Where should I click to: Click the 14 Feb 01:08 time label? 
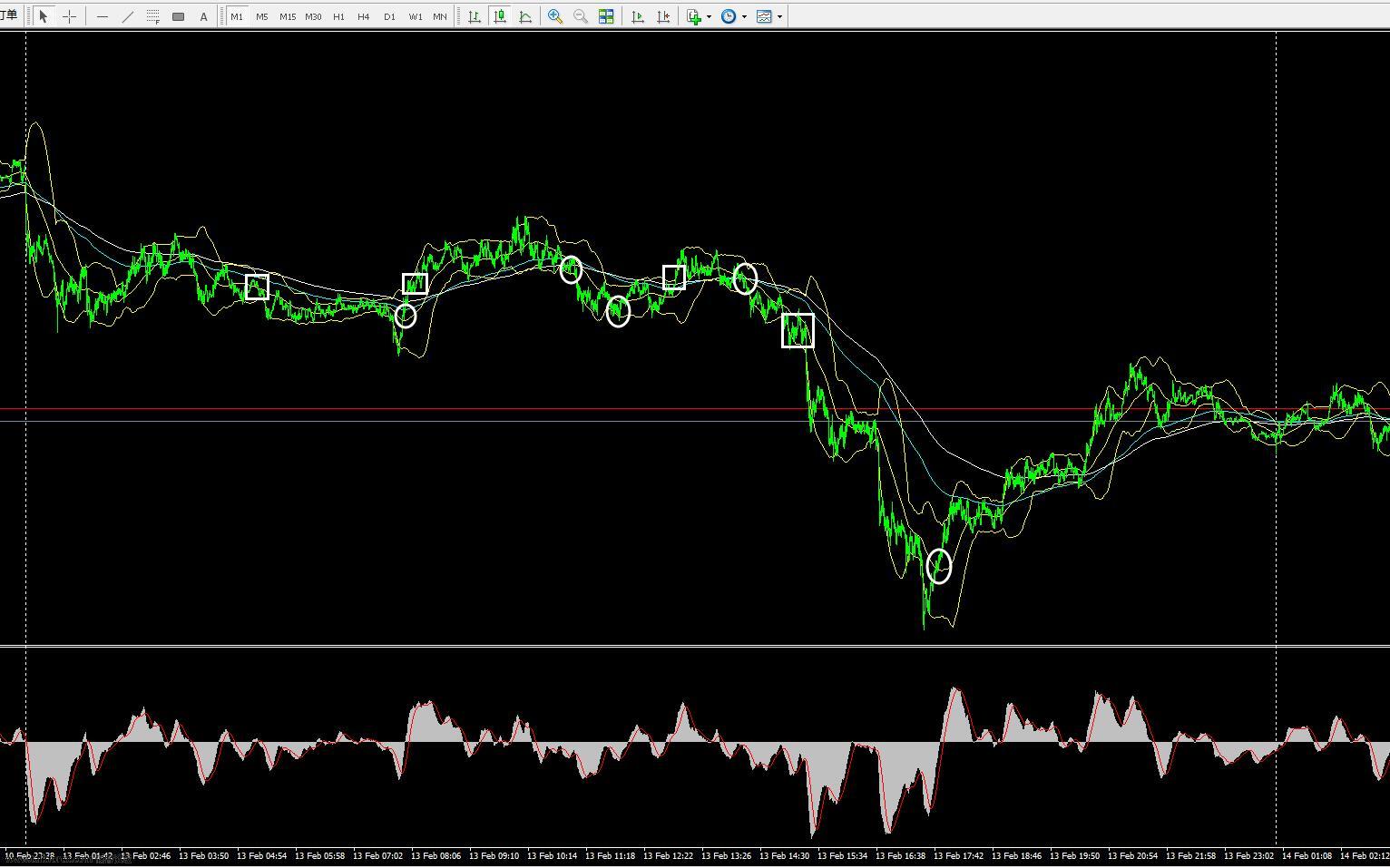tap(1308, 855)
